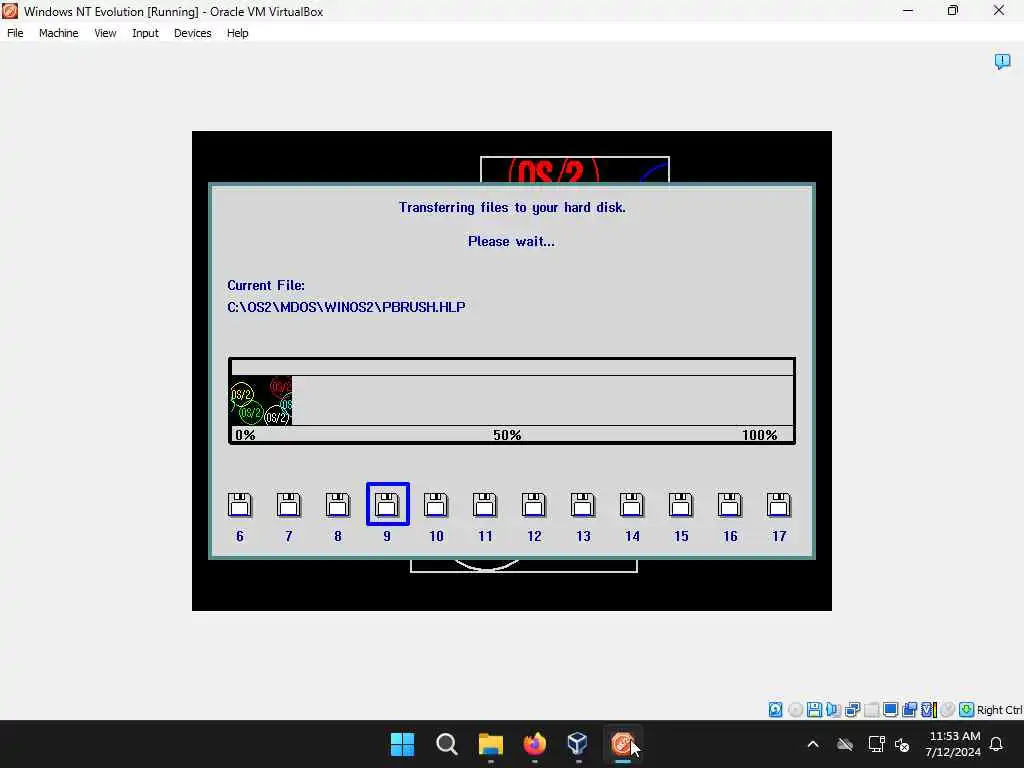Click the Right Ctrl host key label
This screenshot has width=1024, height=768.
point(999,710)
